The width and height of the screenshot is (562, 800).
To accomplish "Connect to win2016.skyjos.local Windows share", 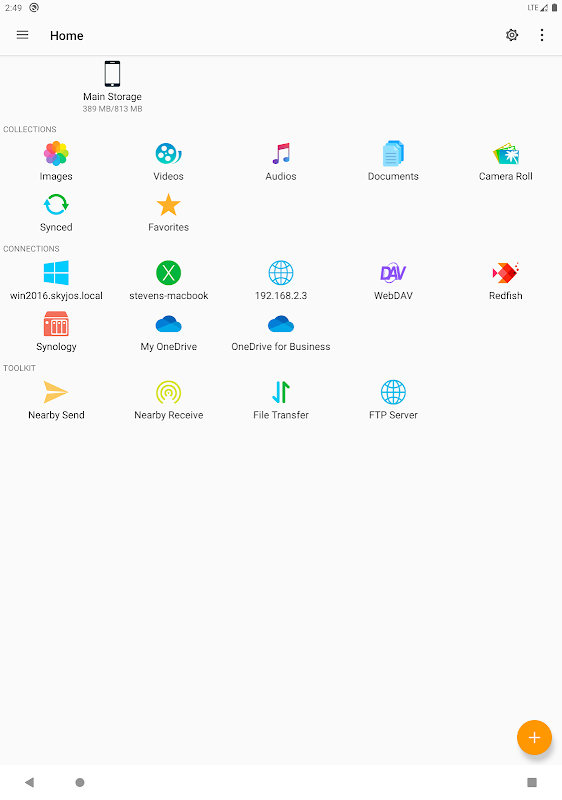I will (56, 281).
